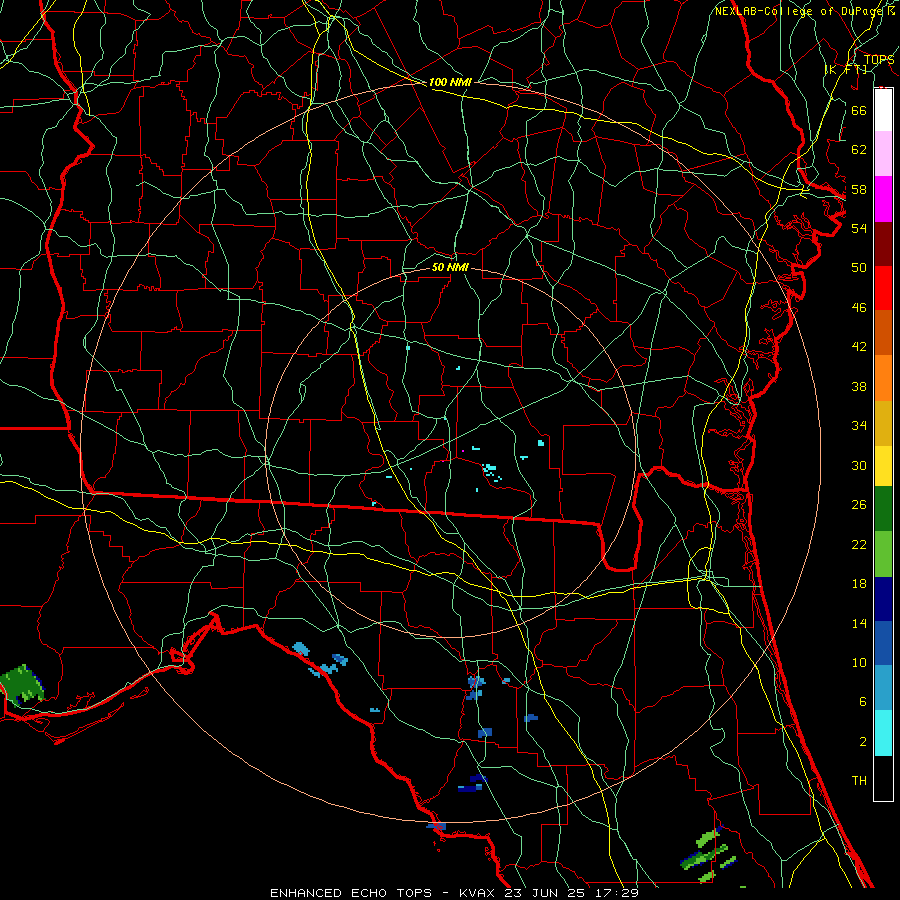Choose the cyan legend swatch
The image size is (900, 900).
(x=883, y=733)
